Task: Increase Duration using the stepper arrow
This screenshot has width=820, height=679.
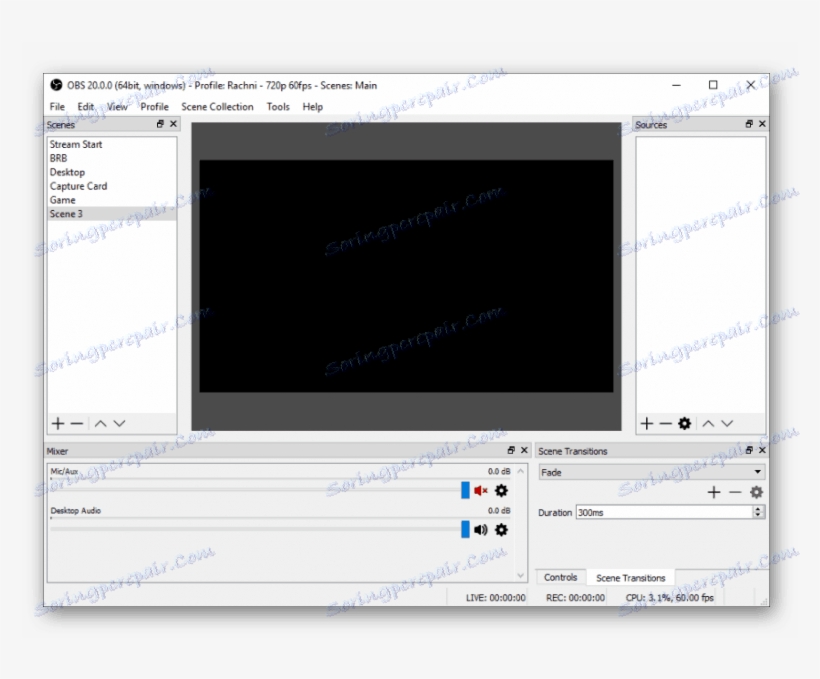Action: coord(757,509)
